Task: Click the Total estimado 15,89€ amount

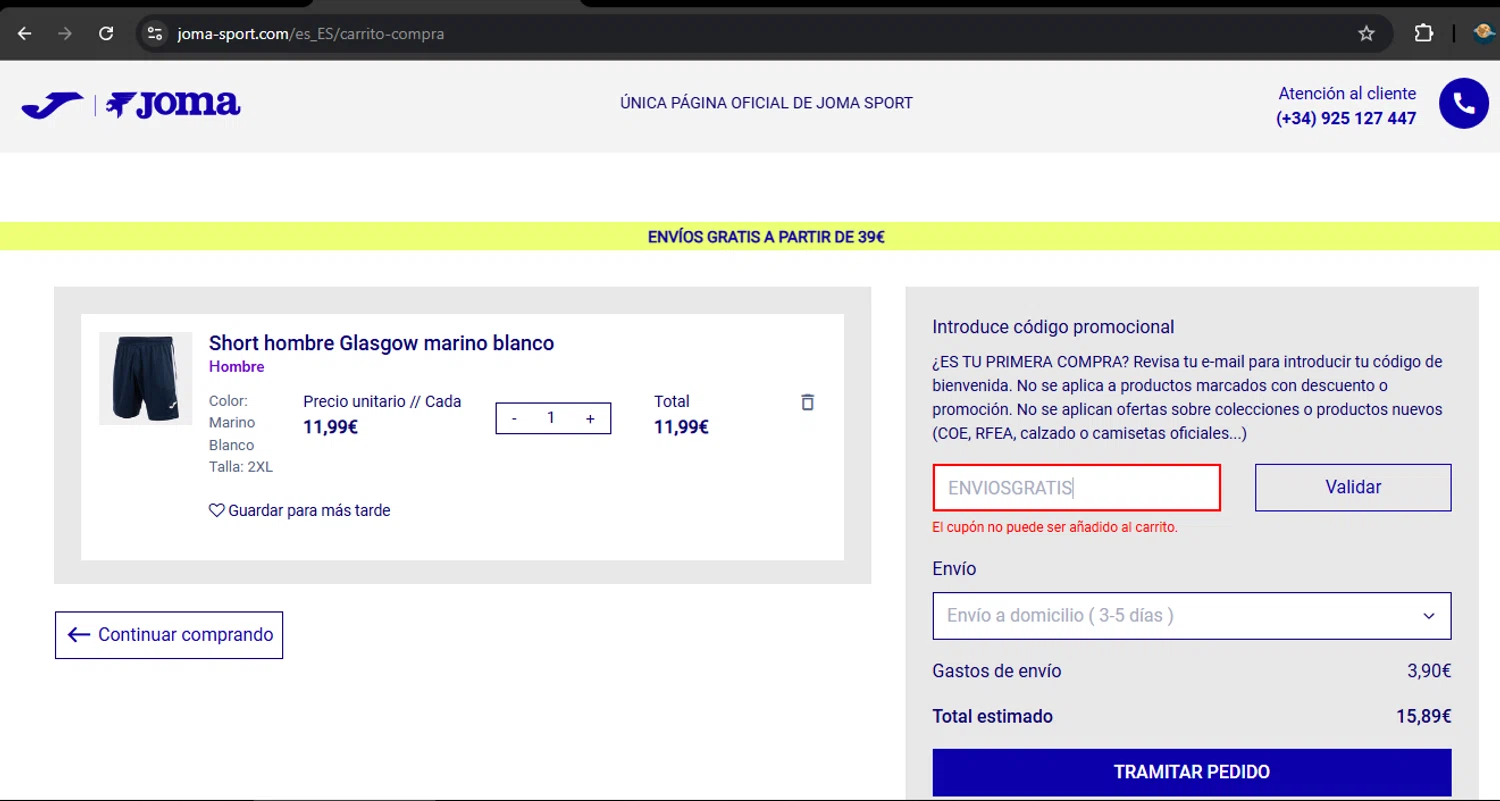Action: tap(1424, 716)
